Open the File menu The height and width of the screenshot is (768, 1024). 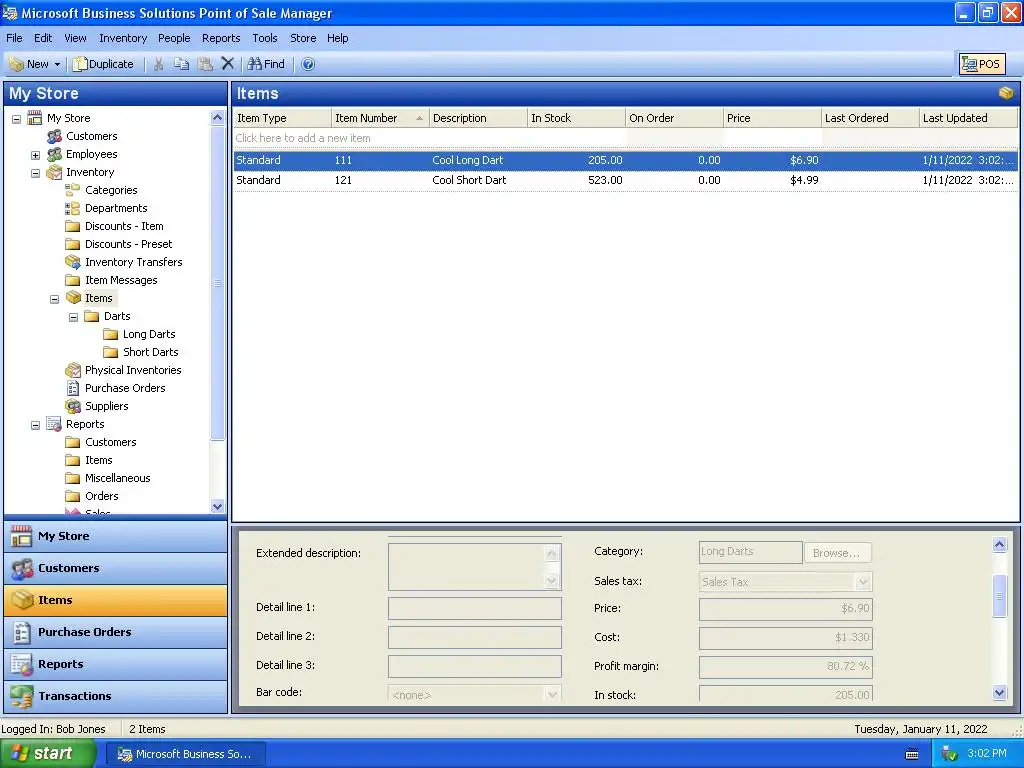(14, 38)
